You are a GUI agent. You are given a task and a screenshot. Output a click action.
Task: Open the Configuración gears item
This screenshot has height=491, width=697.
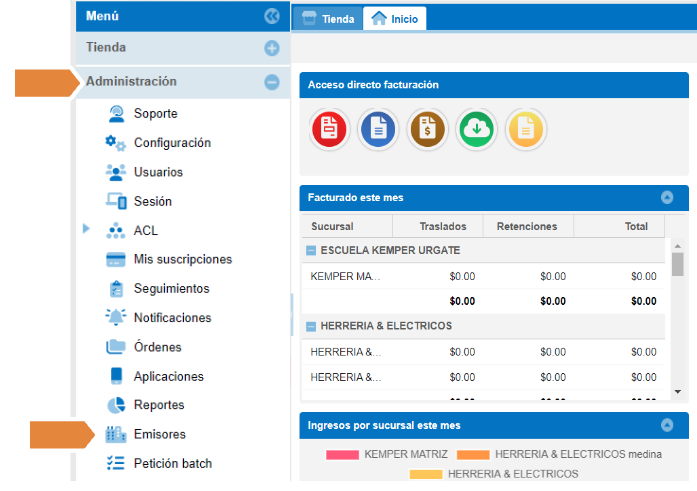pyautogui.click(x=172, y=143)
